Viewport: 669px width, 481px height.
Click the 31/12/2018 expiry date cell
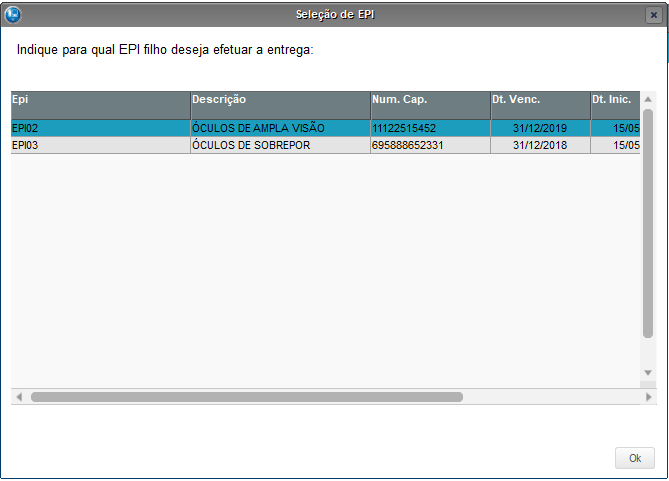click(x=539, y=145)
